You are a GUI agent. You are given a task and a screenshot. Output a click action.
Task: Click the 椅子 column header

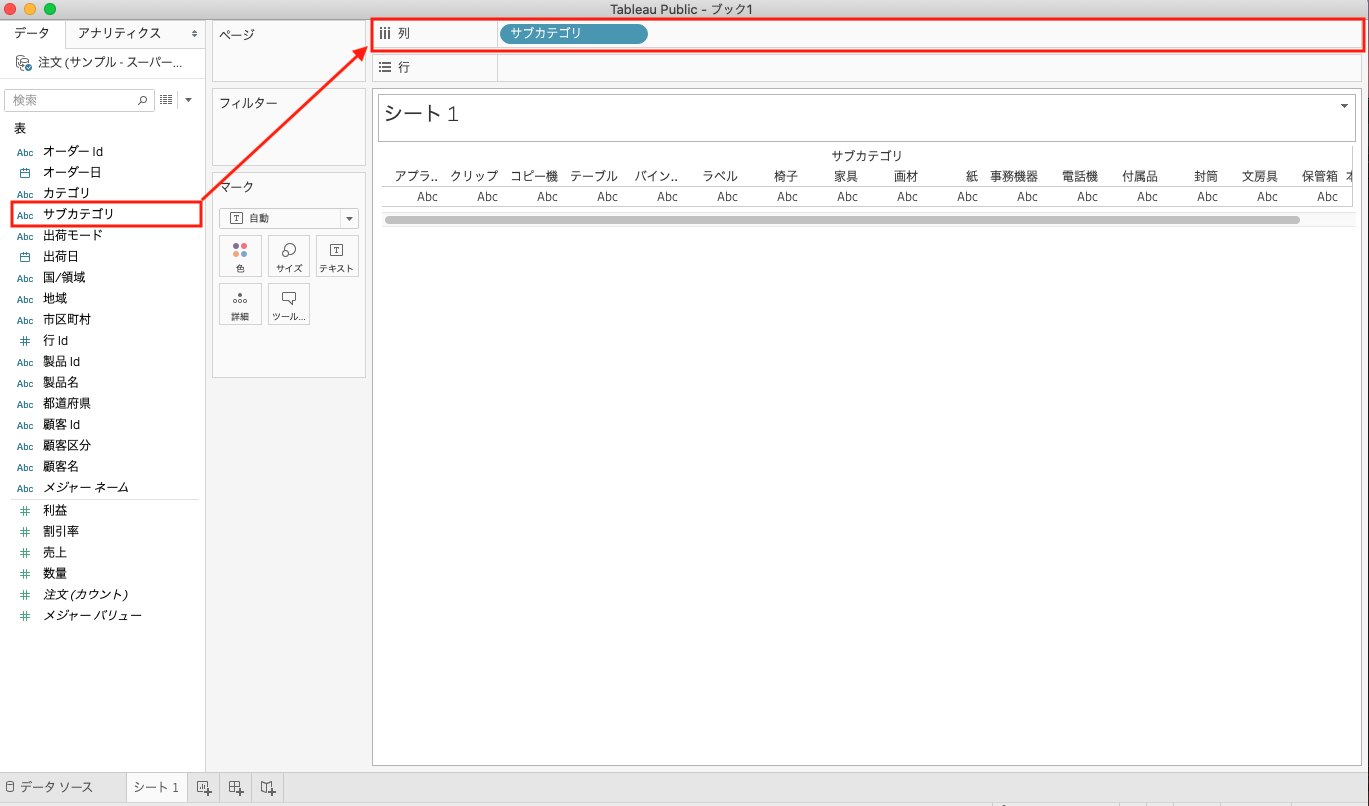(x=786, y=176)
